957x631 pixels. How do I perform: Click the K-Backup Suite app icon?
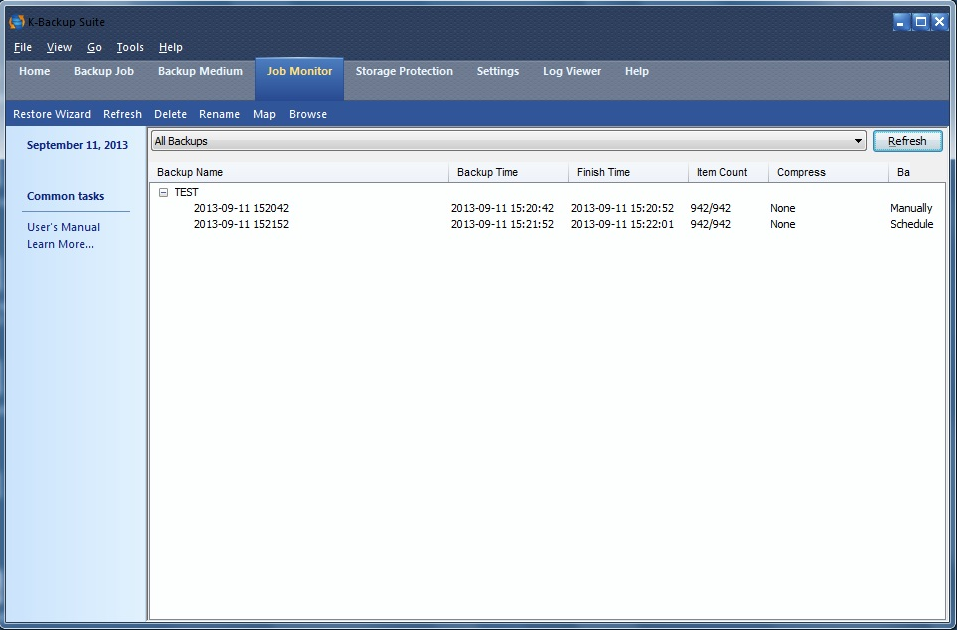click(x=17, y=22)
